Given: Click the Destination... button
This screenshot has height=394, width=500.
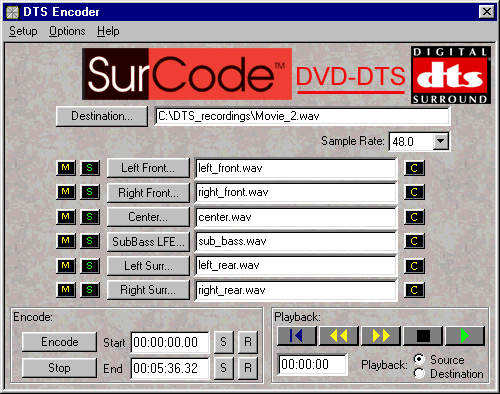Looking at the screenshot, I should click(x=102, y=116).
